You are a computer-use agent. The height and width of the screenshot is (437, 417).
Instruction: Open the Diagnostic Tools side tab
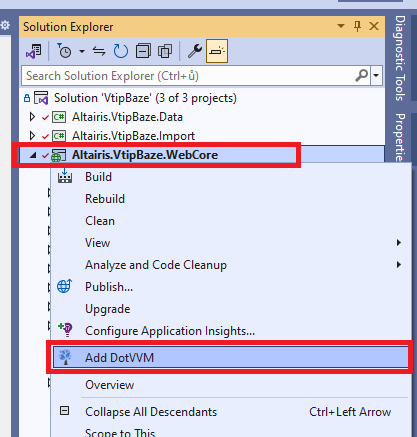[400, 58]
